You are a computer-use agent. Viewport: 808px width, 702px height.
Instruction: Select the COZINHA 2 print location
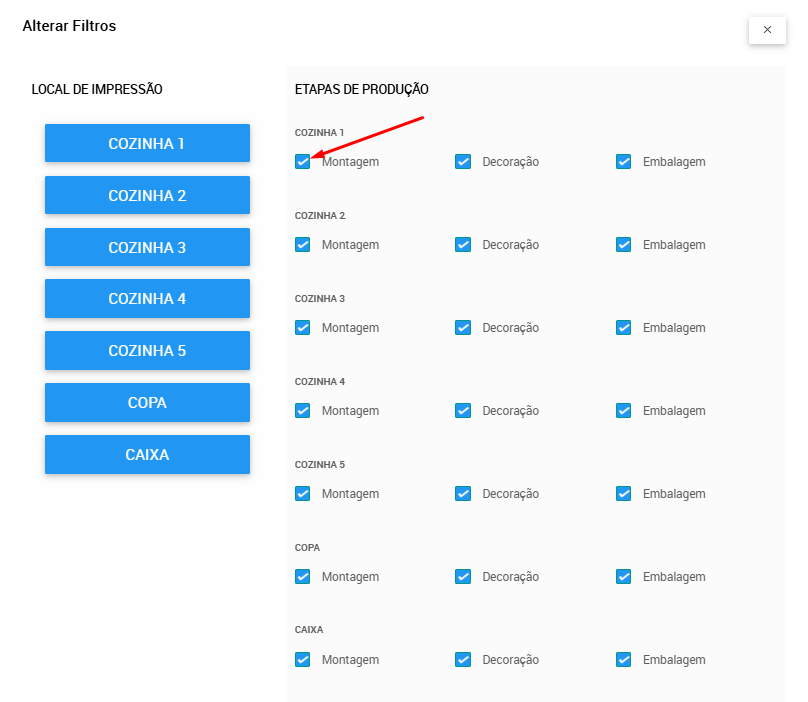pyautogui.click(x=147, y=195)
